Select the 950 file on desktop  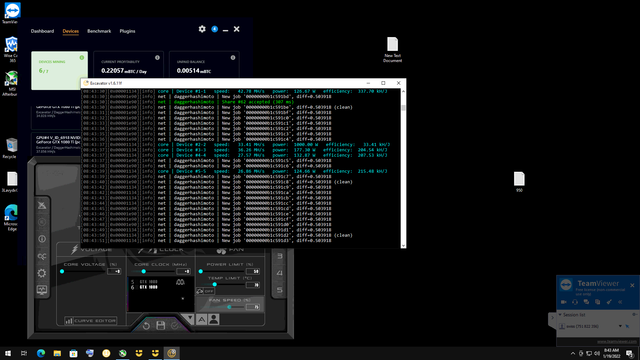click(519, 182)
